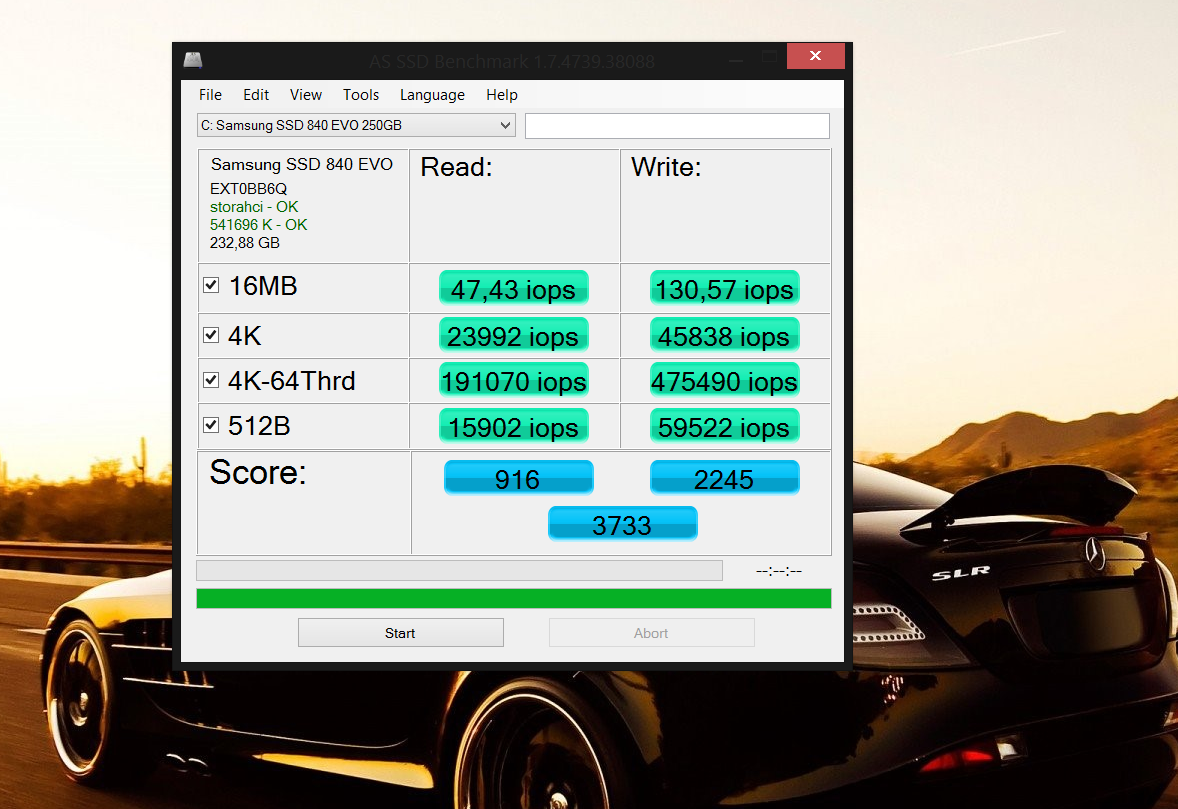Open the View menu
This screenshot has height=809, width=1178.
[306, 95]
